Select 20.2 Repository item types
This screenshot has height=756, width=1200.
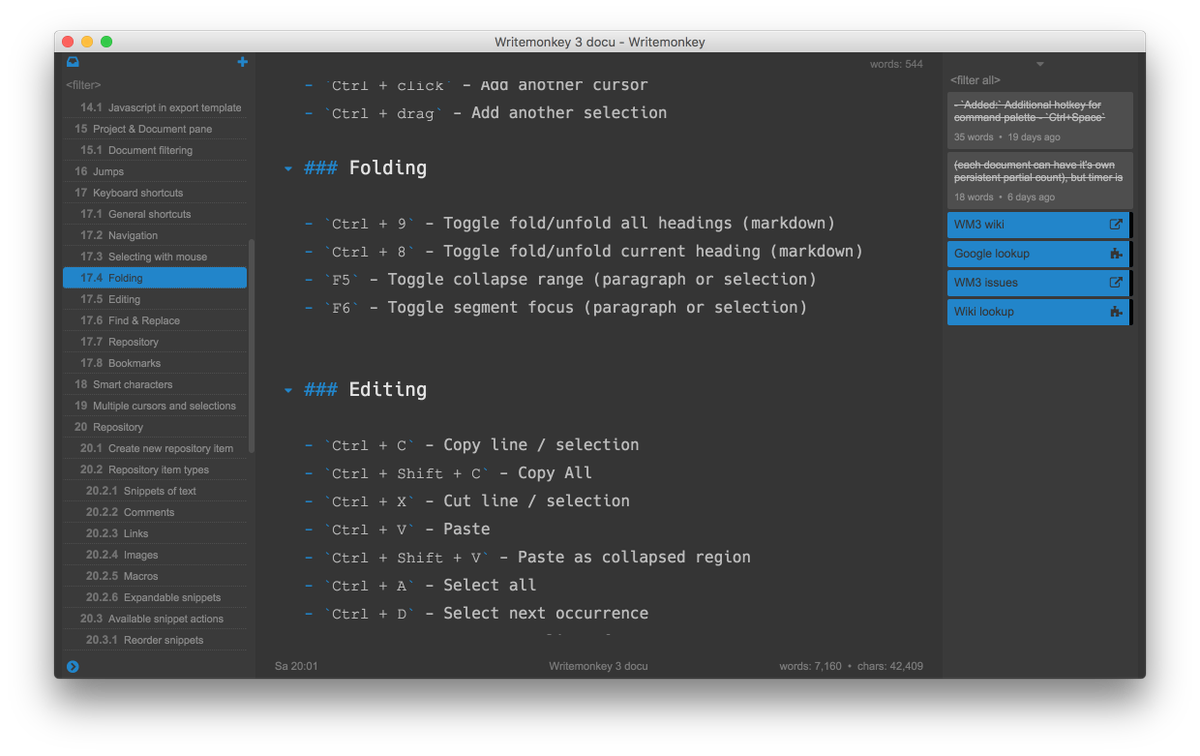155,470
